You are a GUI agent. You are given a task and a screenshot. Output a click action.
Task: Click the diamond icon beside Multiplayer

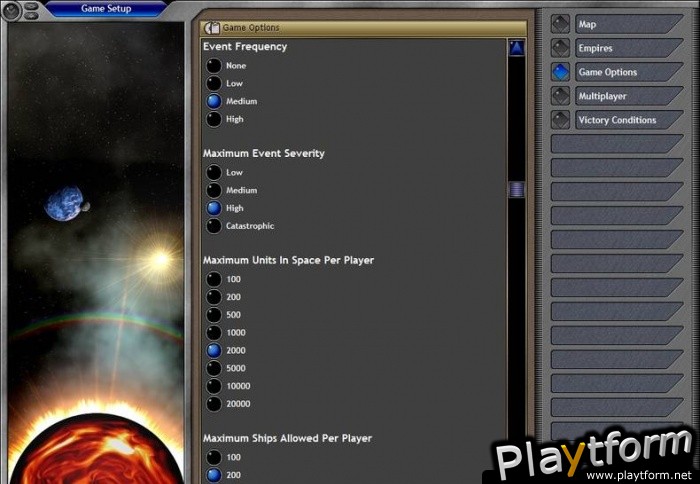coord(560,96)
